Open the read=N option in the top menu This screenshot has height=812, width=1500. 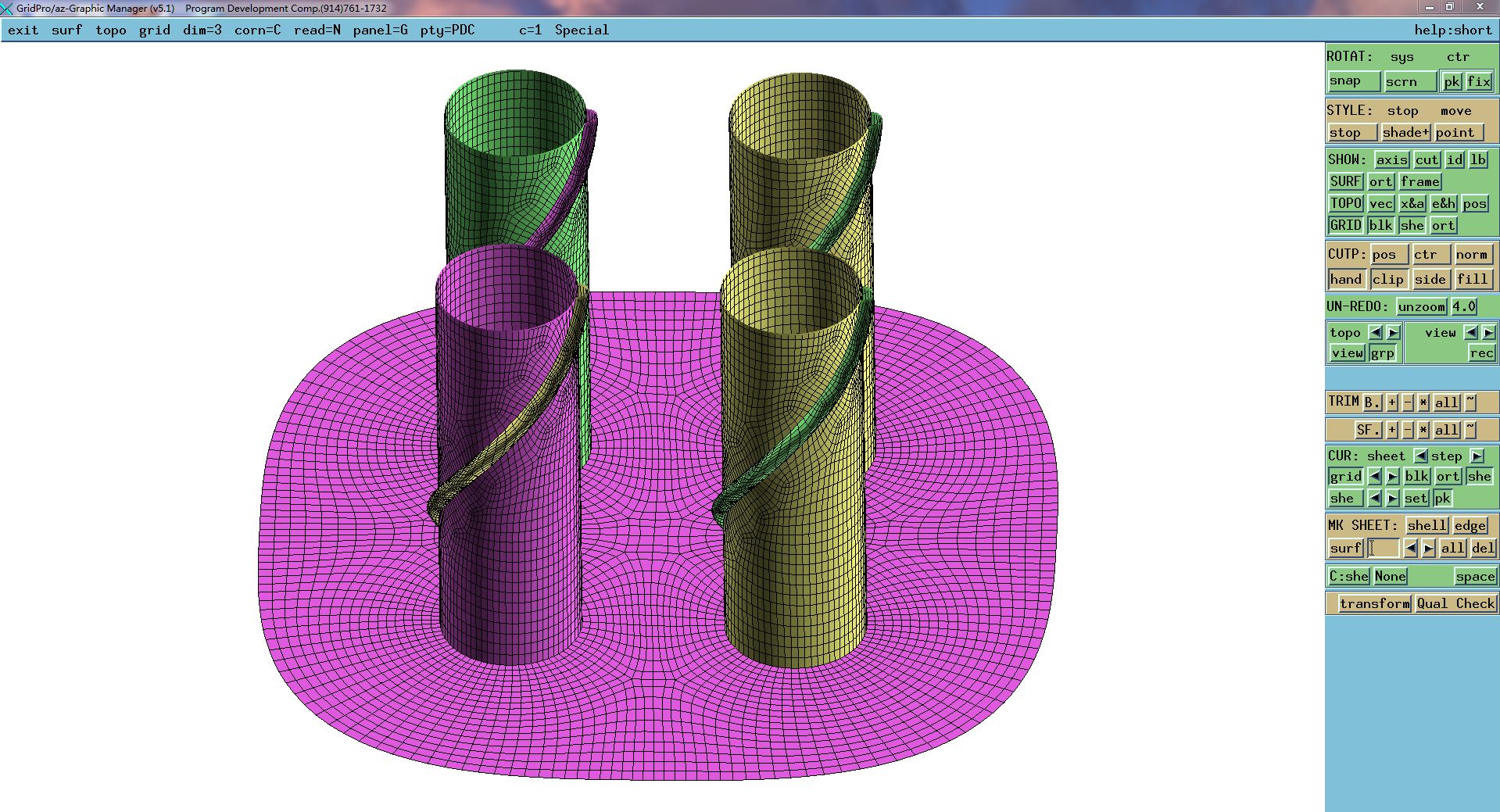pyautogui.click(x=317, y=30)
